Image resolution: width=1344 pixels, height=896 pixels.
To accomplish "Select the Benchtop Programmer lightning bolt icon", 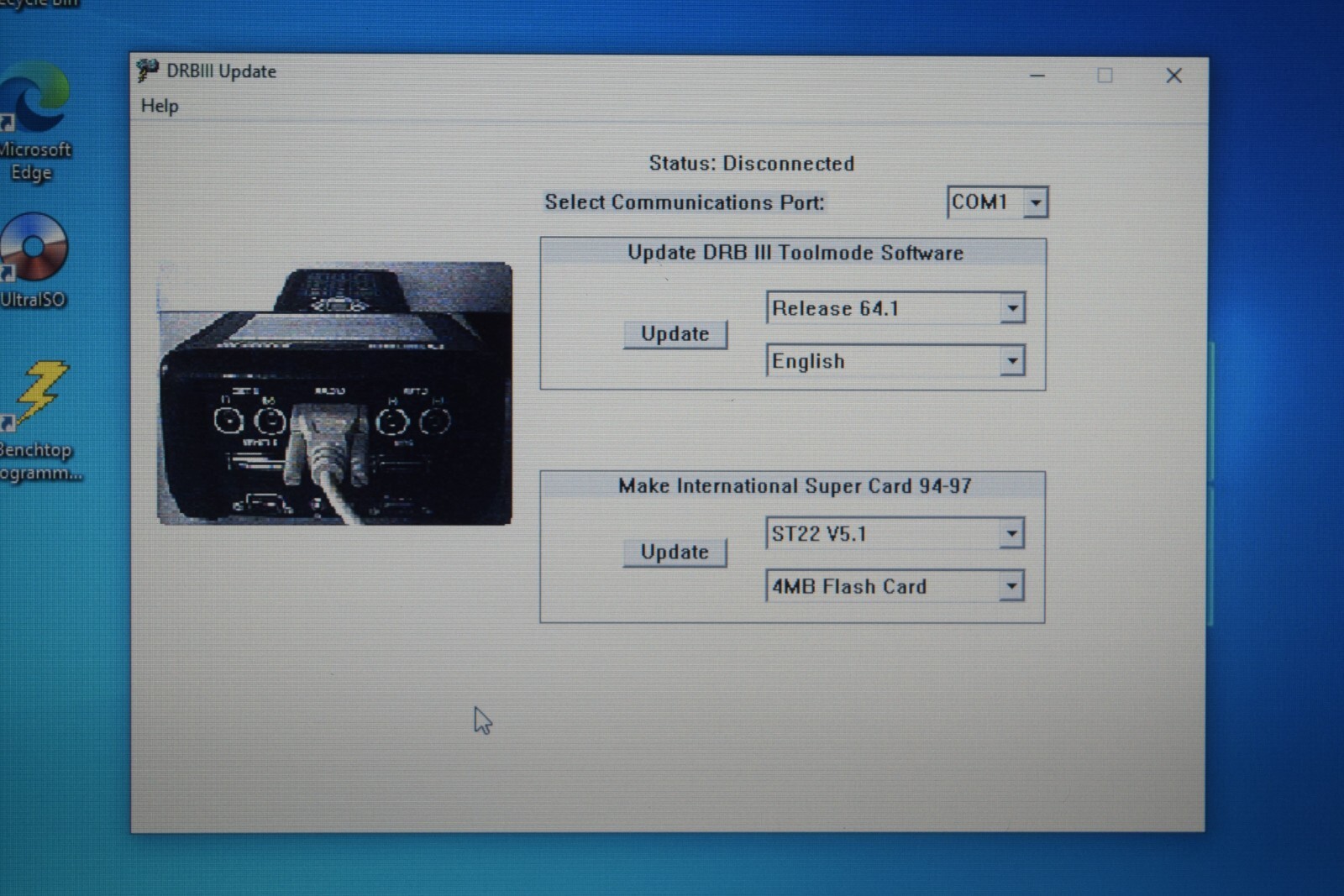I will 39,393.
